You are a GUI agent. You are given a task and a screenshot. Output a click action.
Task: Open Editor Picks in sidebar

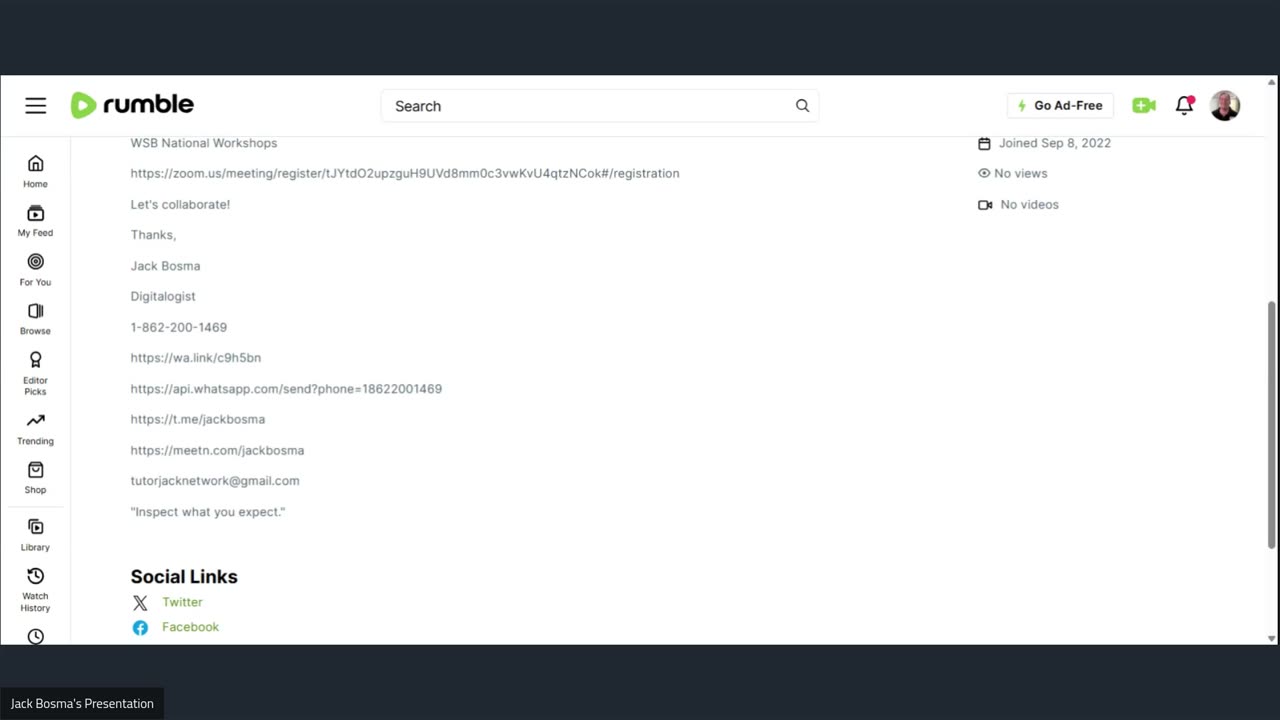(x=35, y=373)
